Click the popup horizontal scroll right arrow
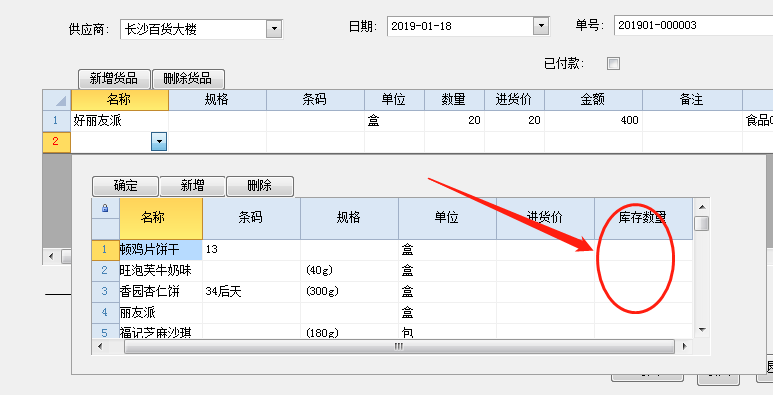 coord(684,347)
